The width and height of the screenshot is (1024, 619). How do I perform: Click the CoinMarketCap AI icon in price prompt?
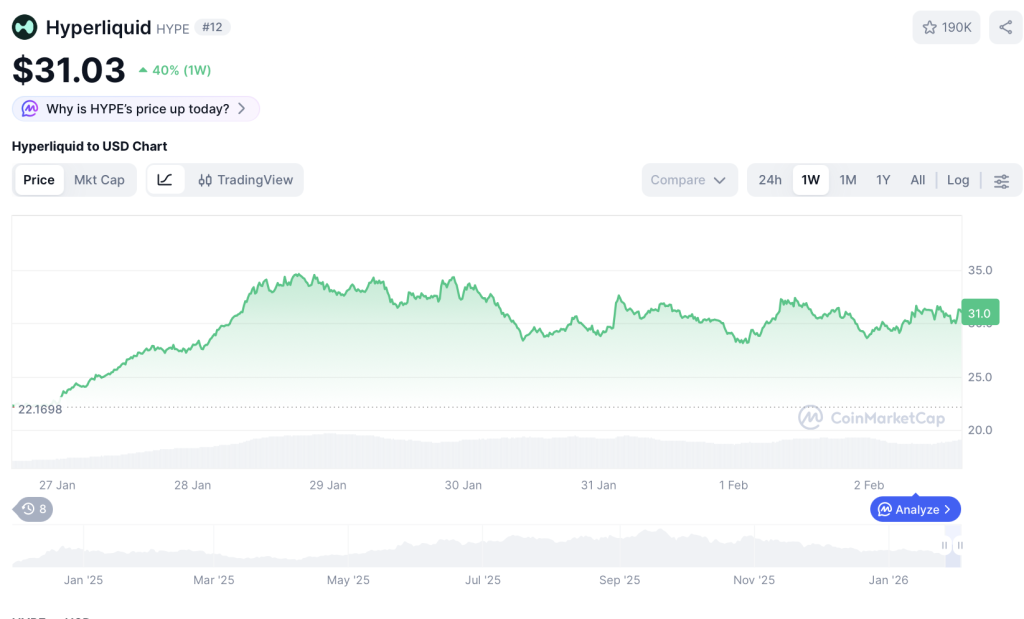[30, 109]
